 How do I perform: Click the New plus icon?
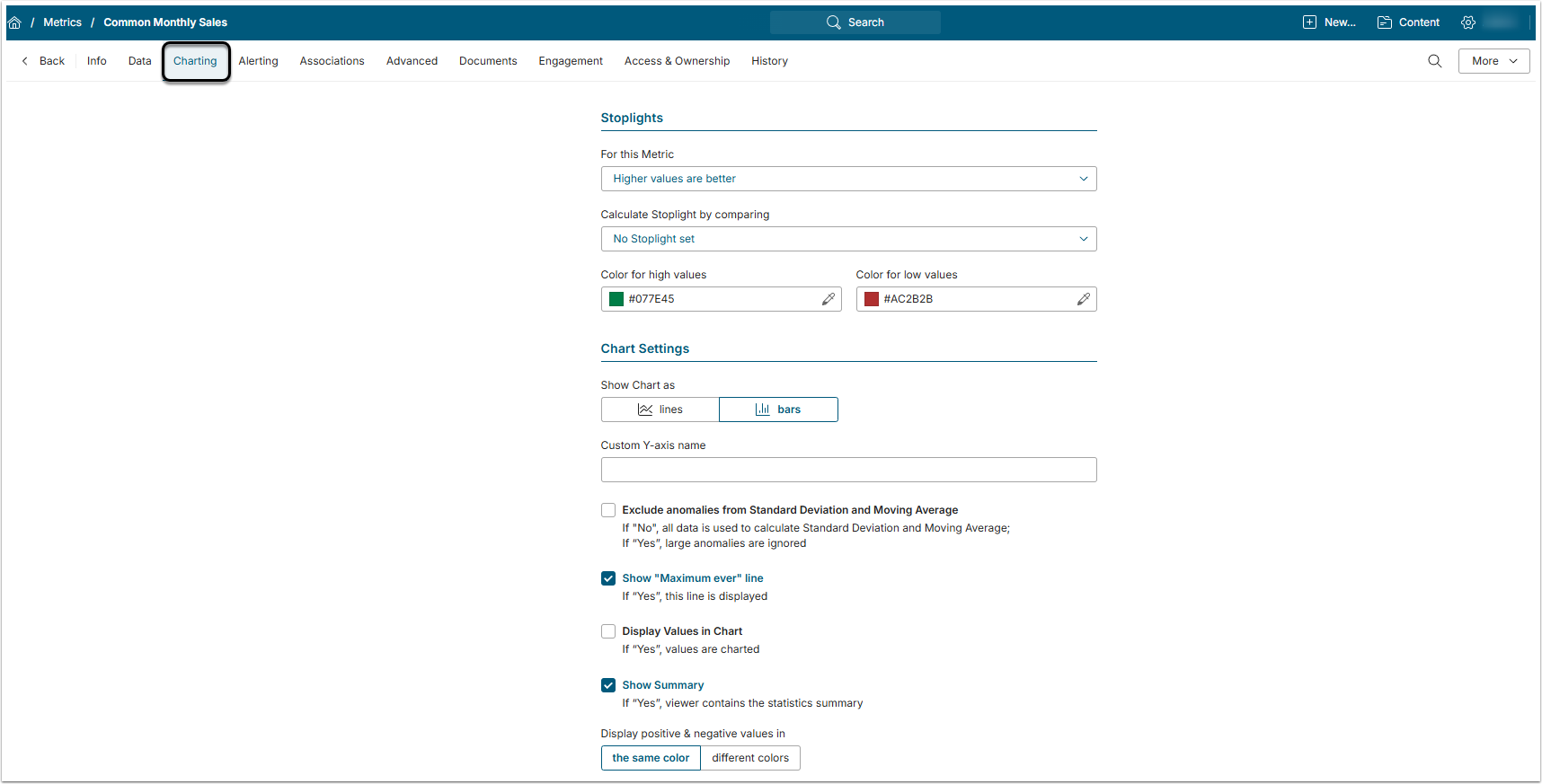tap(1309, 22)
